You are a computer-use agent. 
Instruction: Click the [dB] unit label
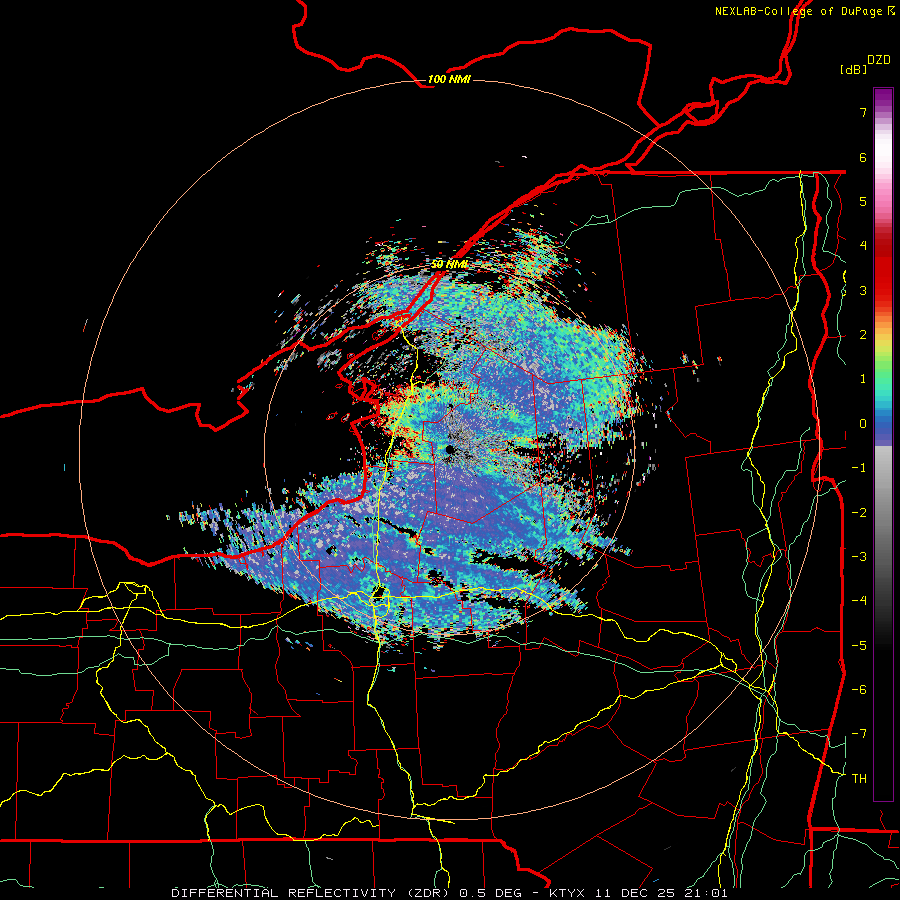click(853, 69)
